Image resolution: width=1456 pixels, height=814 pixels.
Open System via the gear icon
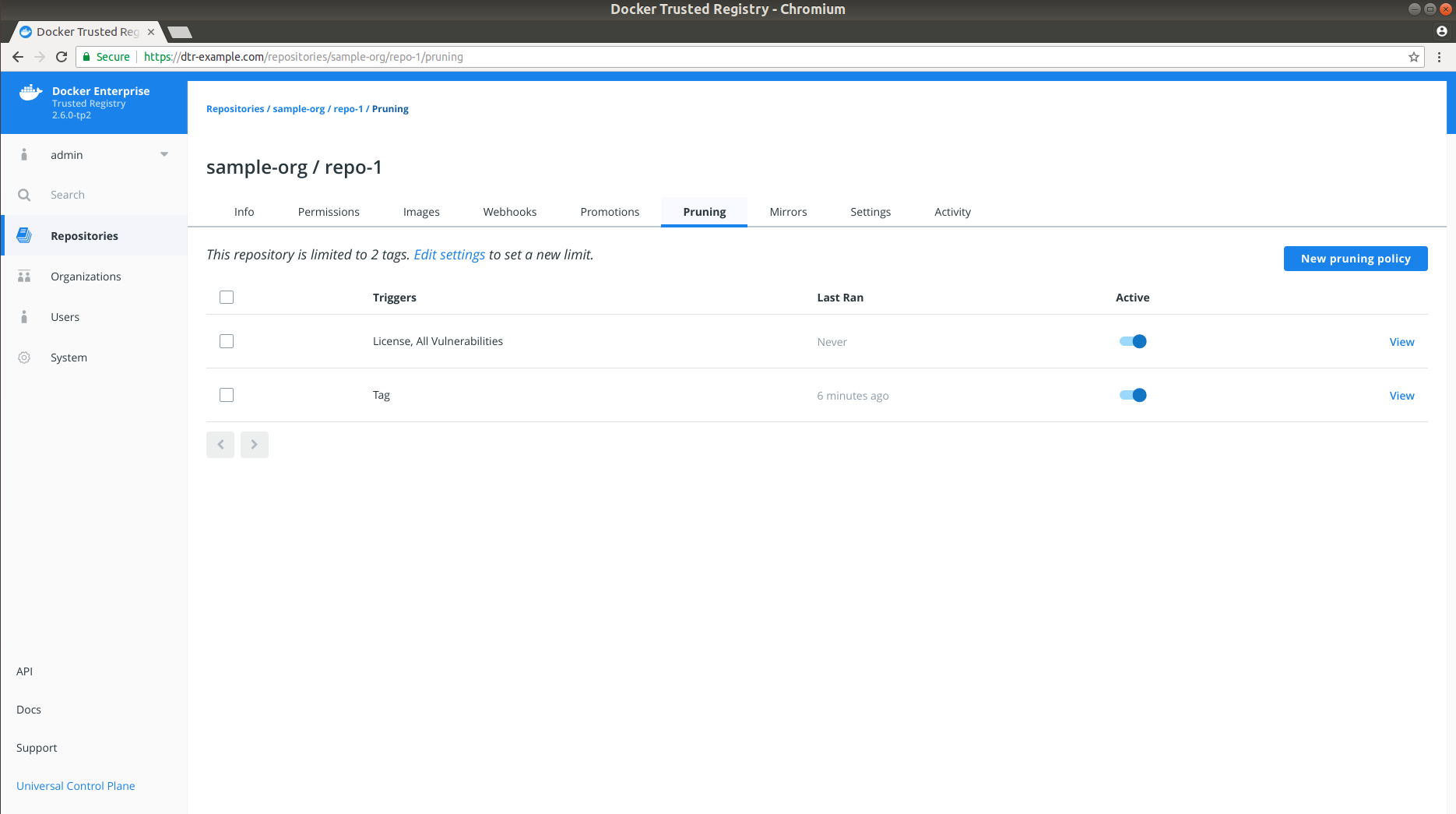(x=24, y=358)
